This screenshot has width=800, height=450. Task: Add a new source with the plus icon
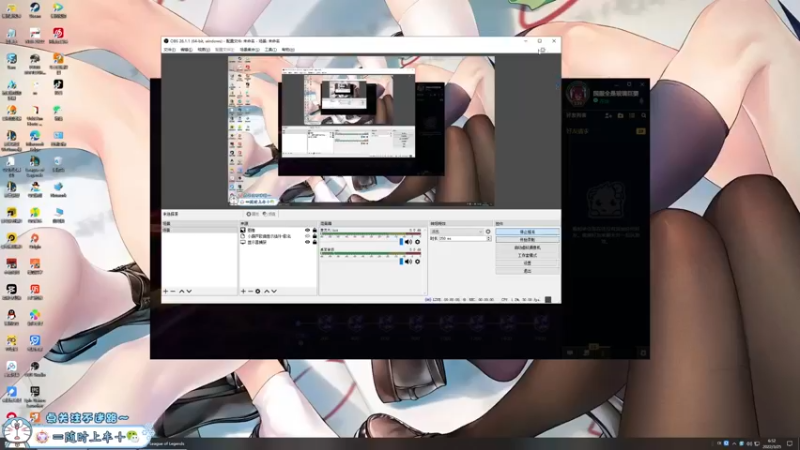(x=243, y=291)
